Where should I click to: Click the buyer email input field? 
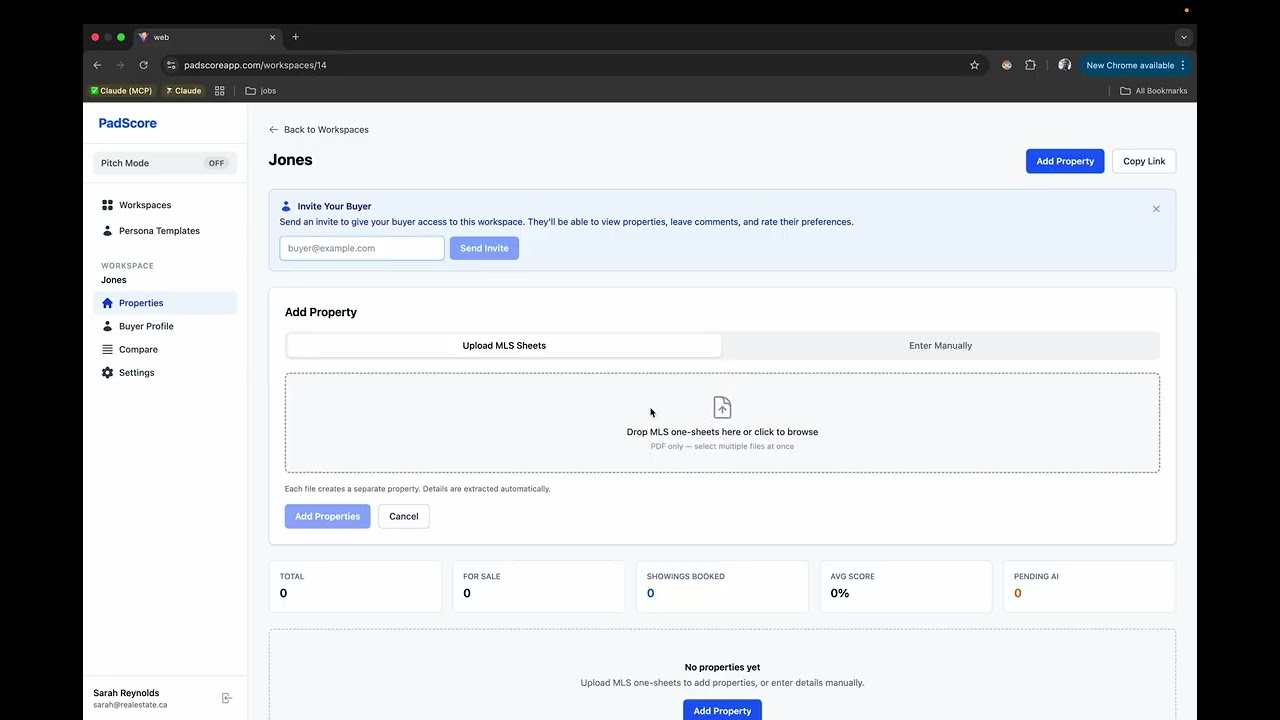point(362,248)
